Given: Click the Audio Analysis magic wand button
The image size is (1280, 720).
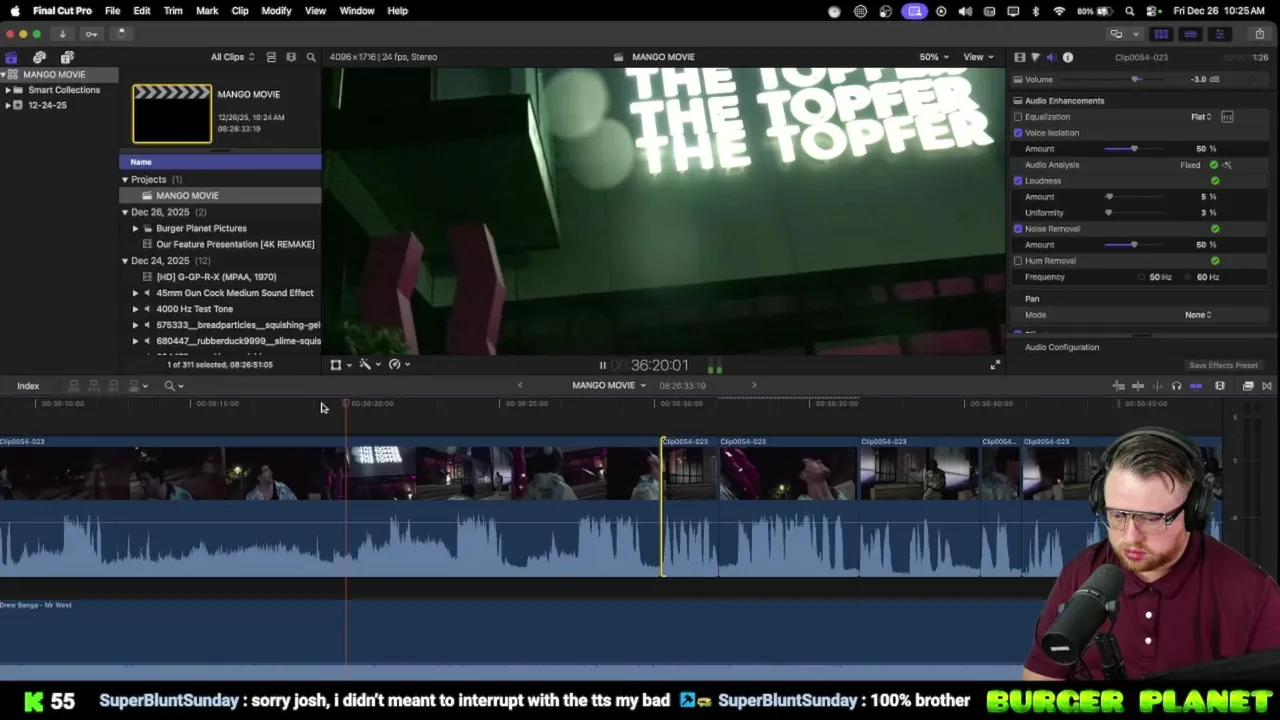Looking at the screenshot, I should coord(1227,165).
